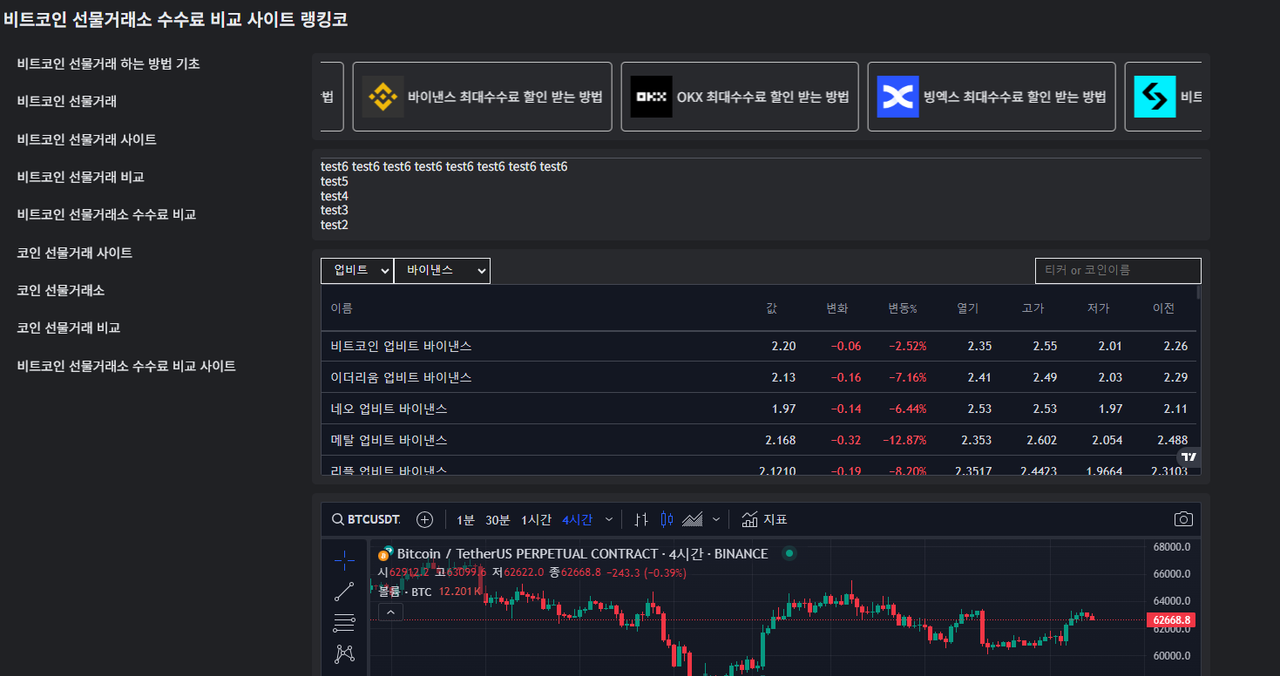Open 코인 선물거래 비교 sidebar item
This screenshot has width=1280, height=676.
pos(68,328)
